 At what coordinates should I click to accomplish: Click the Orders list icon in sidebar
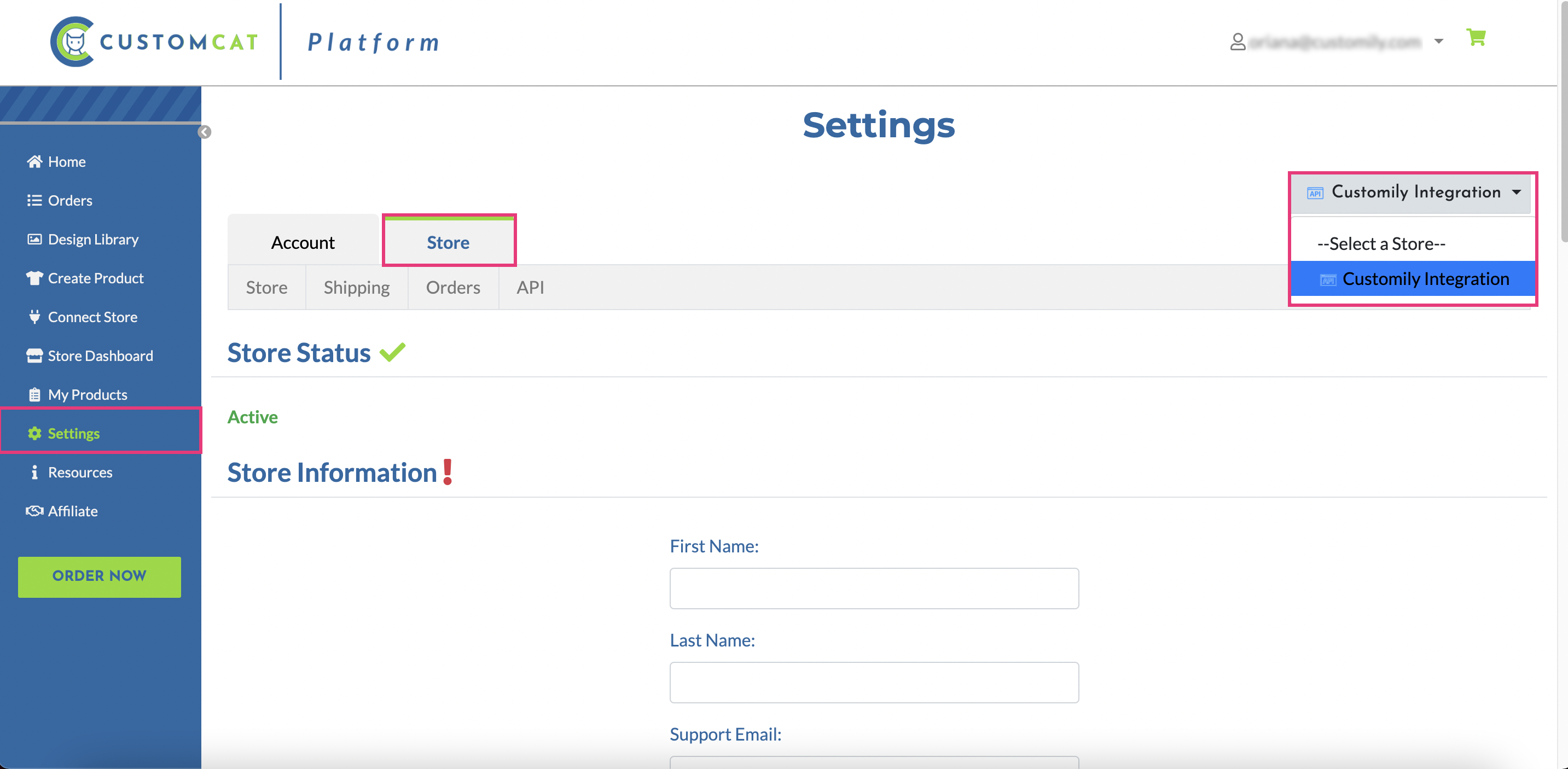(x=34, y=200)
